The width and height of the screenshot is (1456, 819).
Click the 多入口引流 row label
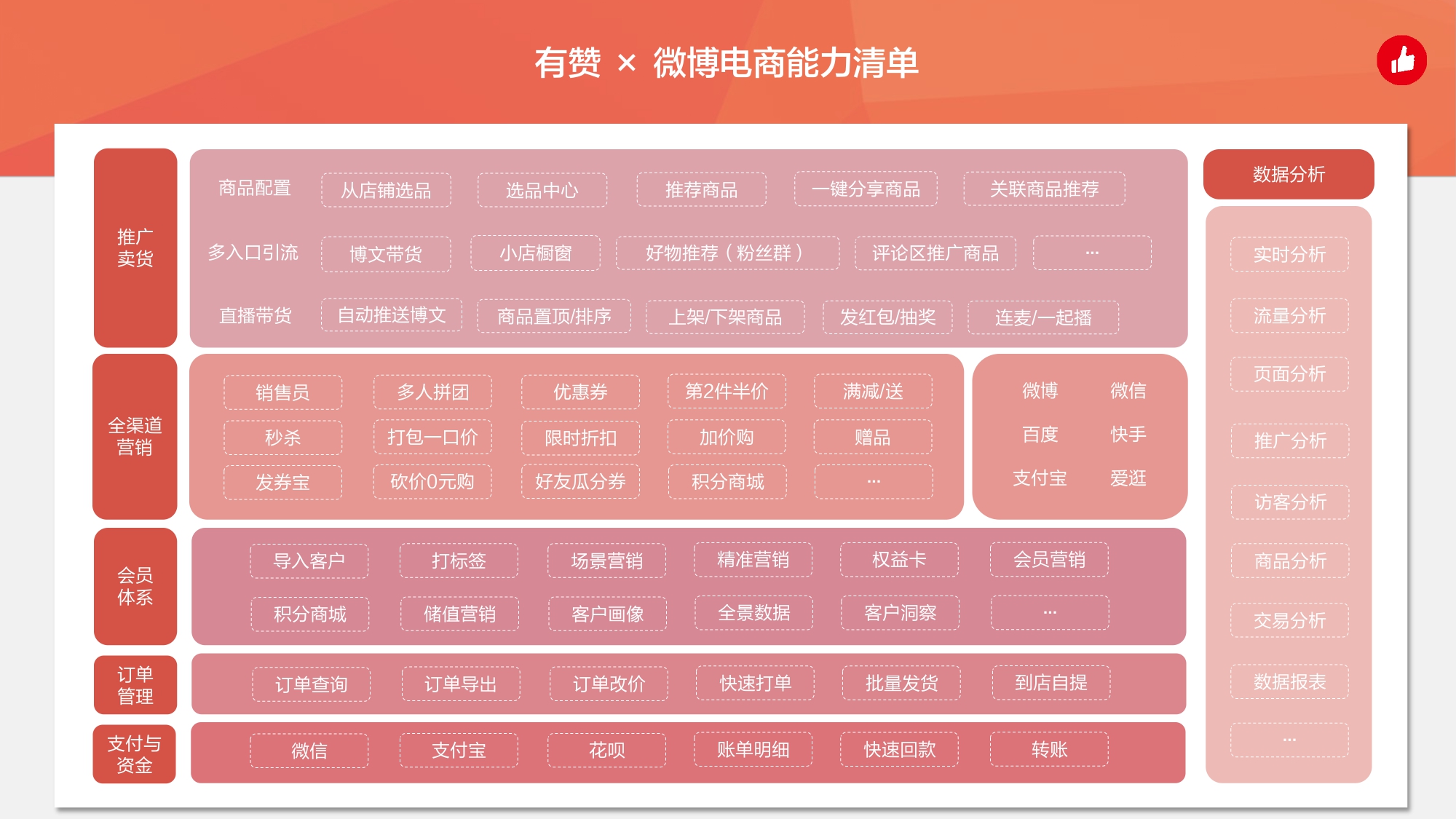pyautogui.click(x=253, y=253)
